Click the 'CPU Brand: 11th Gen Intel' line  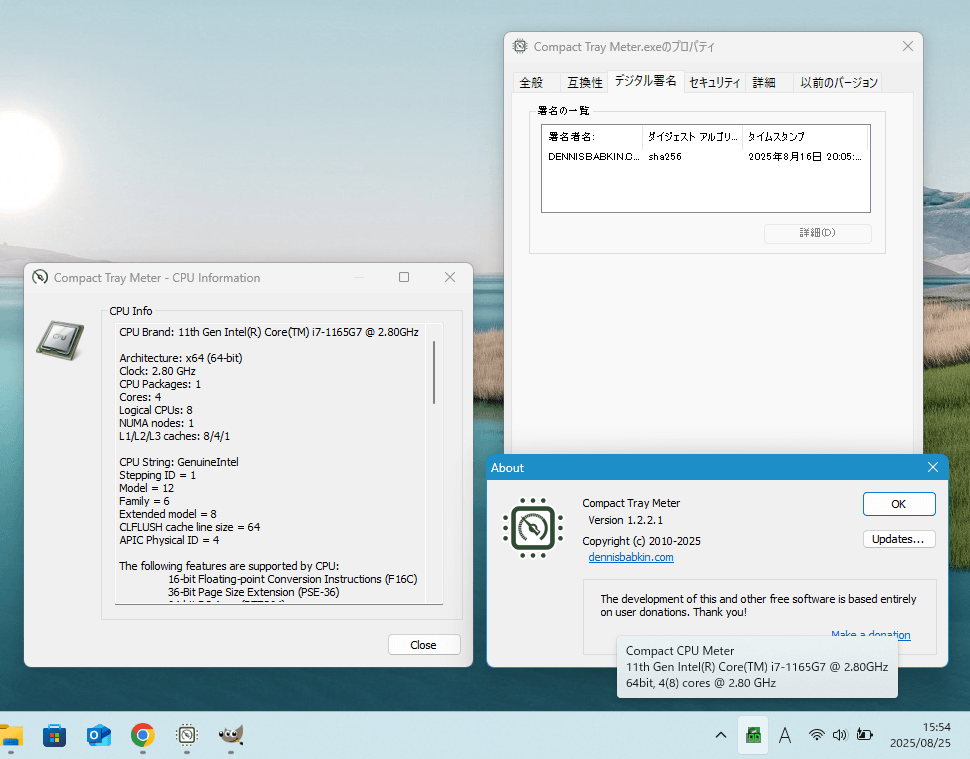point(269,332)
